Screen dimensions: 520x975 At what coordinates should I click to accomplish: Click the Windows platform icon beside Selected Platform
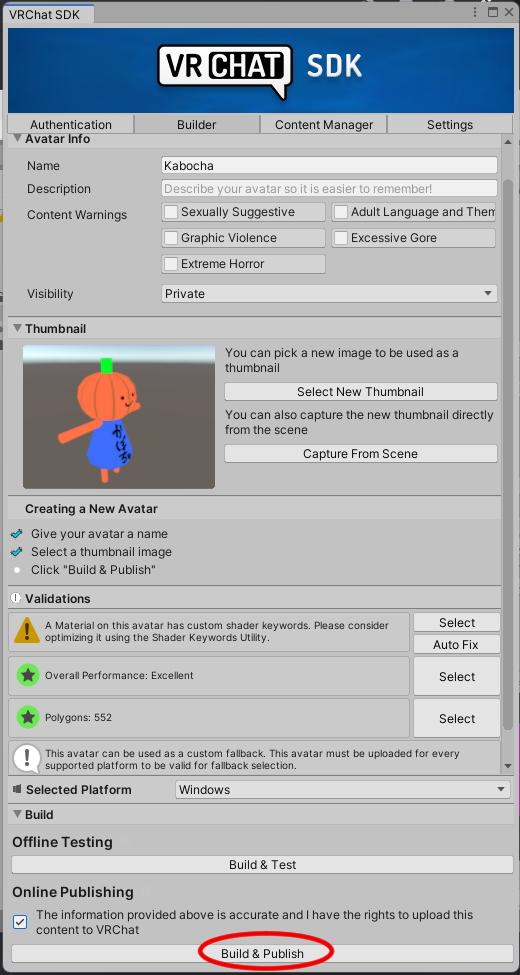17,790
